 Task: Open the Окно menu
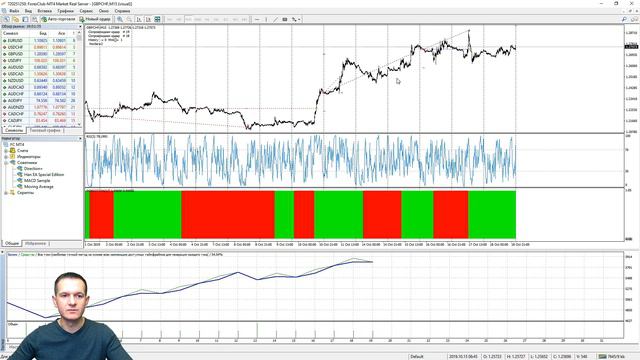pos(104,11)
